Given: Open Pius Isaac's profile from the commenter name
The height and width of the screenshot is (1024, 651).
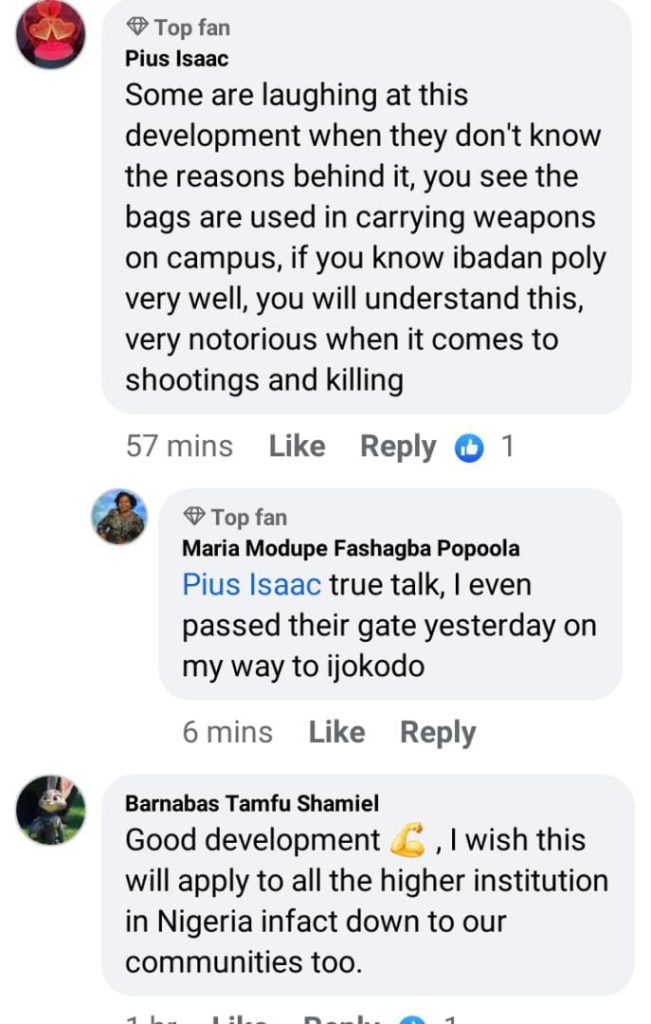Looking at the screenshot, I should 177,58.
